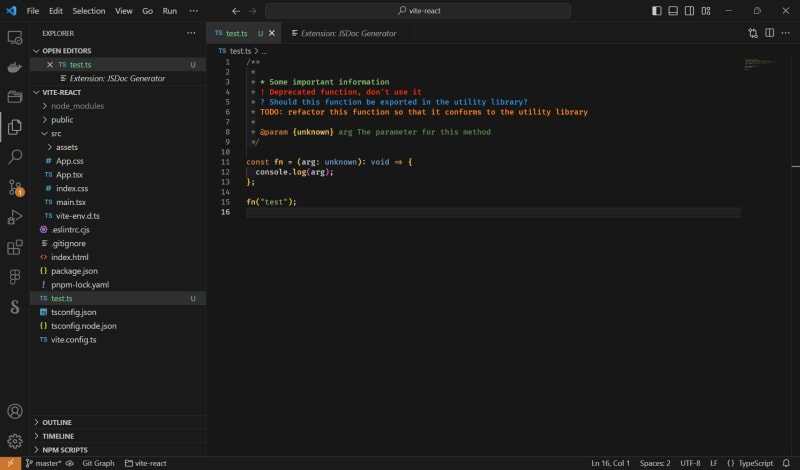Switch to Extension: JSDoc Generator tab

click(348, 33)
